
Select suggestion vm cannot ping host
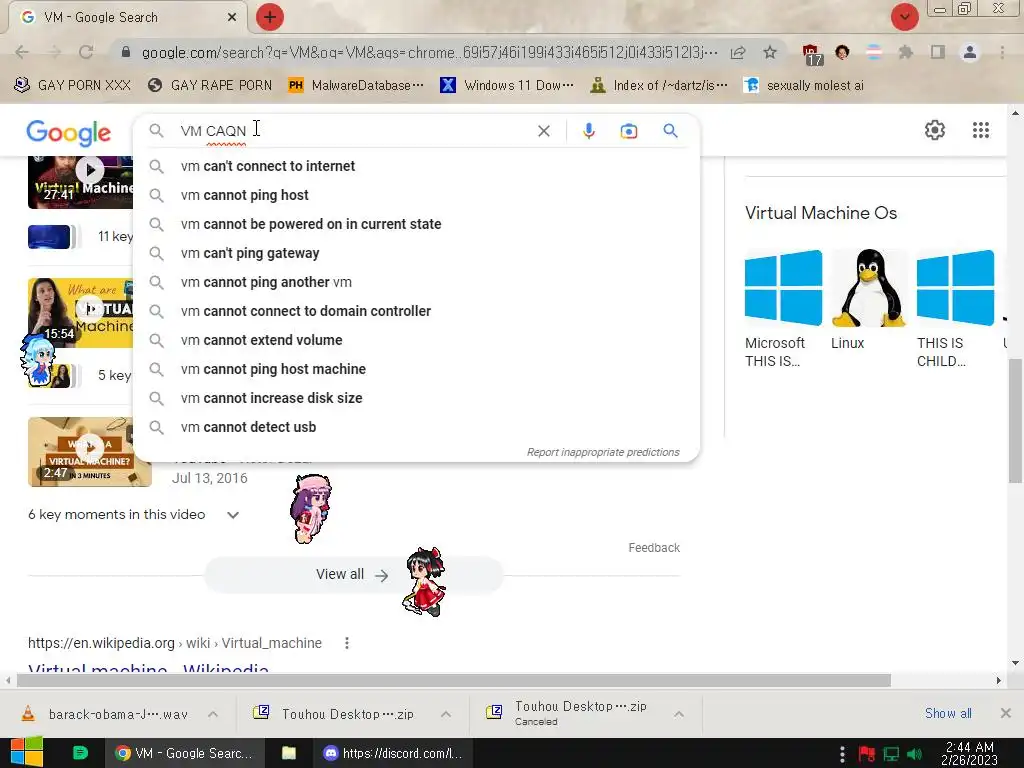click(416, 195)
